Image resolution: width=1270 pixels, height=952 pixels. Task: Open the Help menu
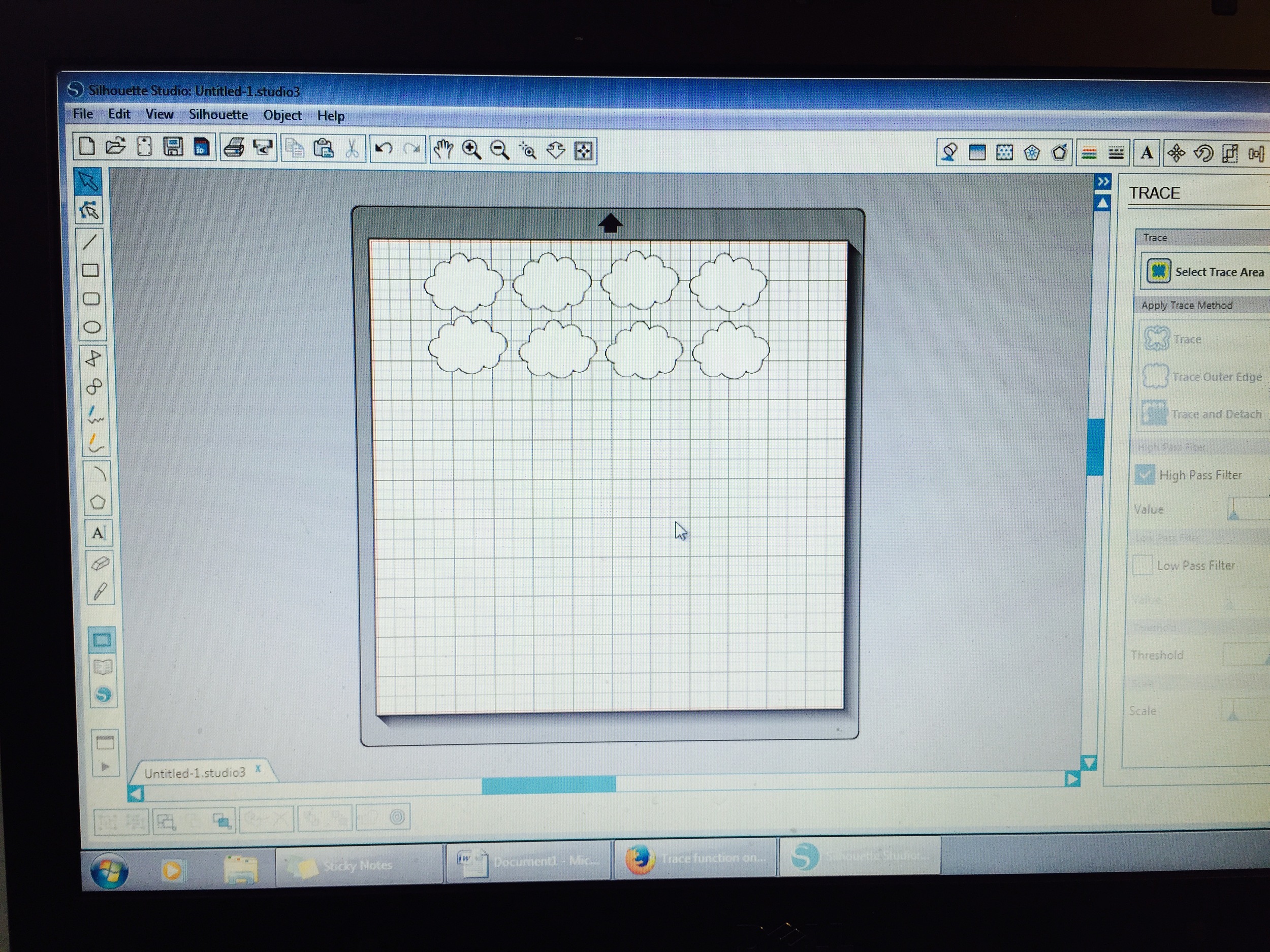pyautogui.click(x=331, y=116)
